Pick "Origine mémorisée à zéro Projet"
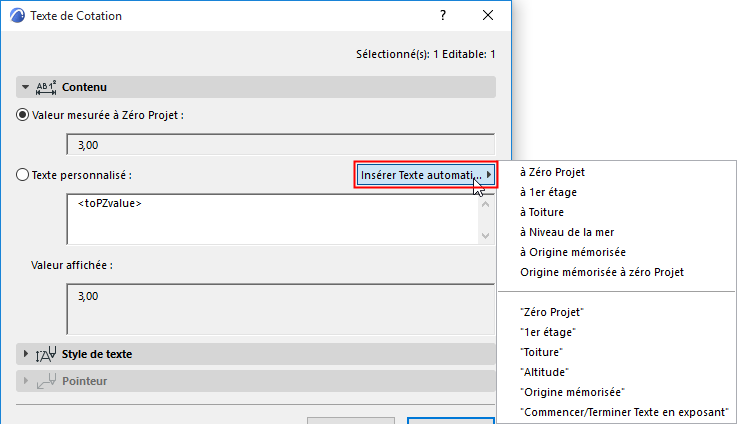The height and width of the screenshot is (424, 737). point(602,272)
